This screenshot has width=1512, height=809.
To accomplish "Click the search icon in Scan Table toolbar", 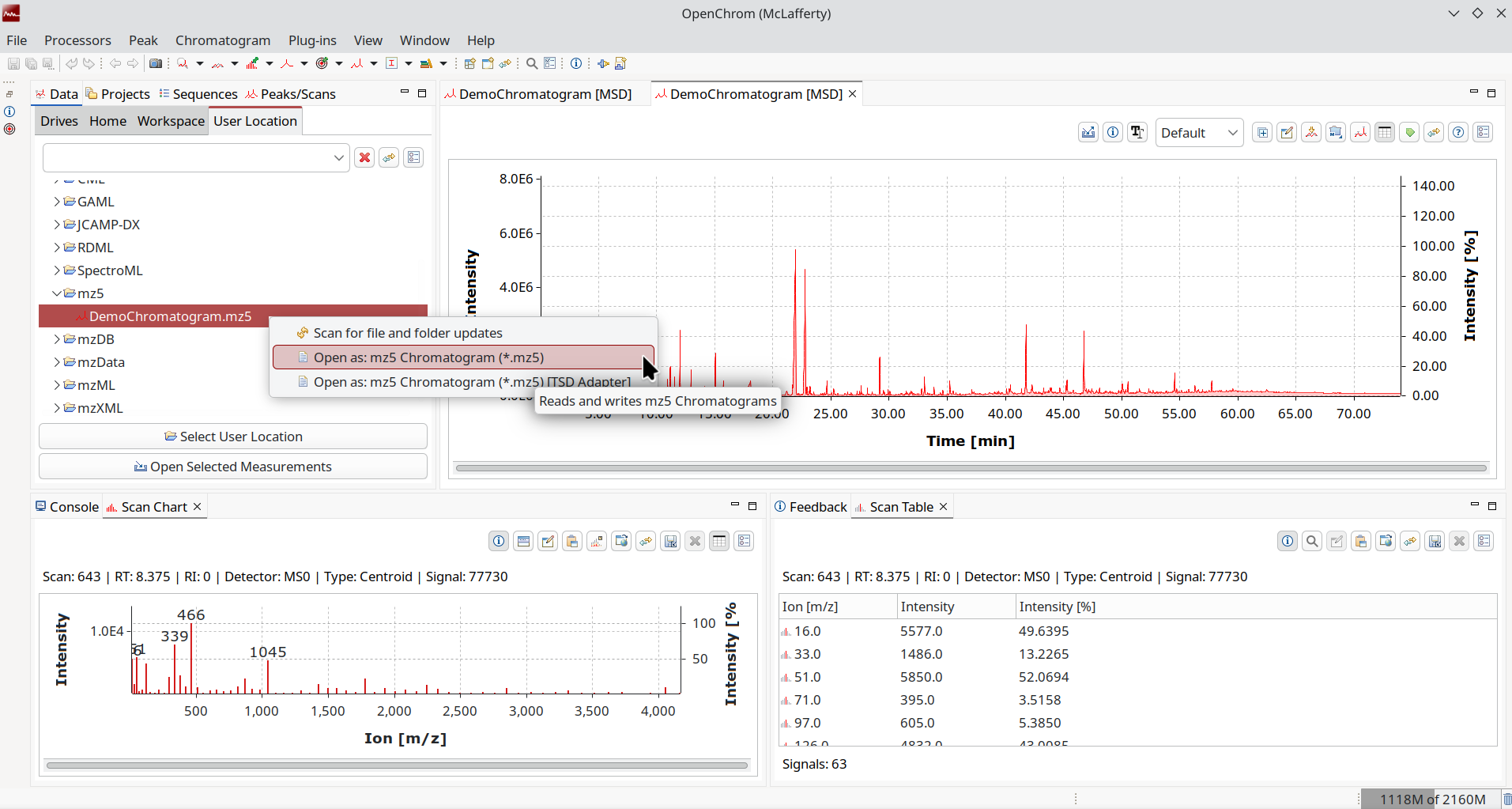I will pos(1312,542).
